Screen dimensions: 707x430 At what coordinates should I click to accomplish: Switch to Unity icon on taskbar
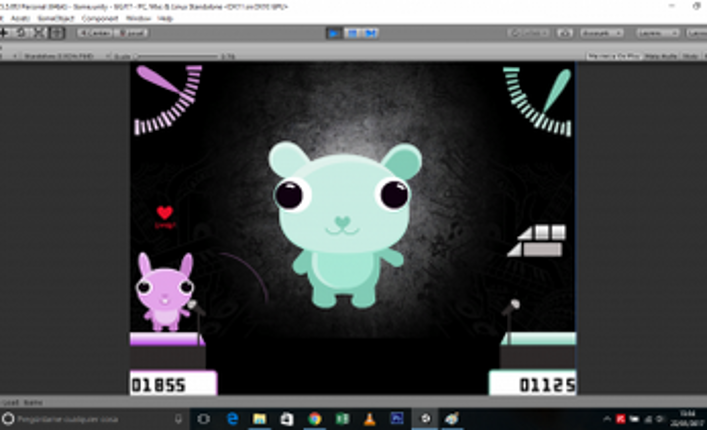pyautogui.click(x=425, y=419)
